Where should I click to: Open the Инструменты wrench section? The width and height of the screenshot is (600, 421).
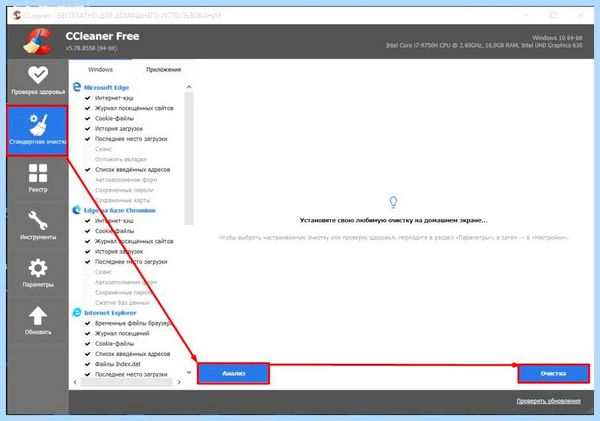click(x=38, y=225)
